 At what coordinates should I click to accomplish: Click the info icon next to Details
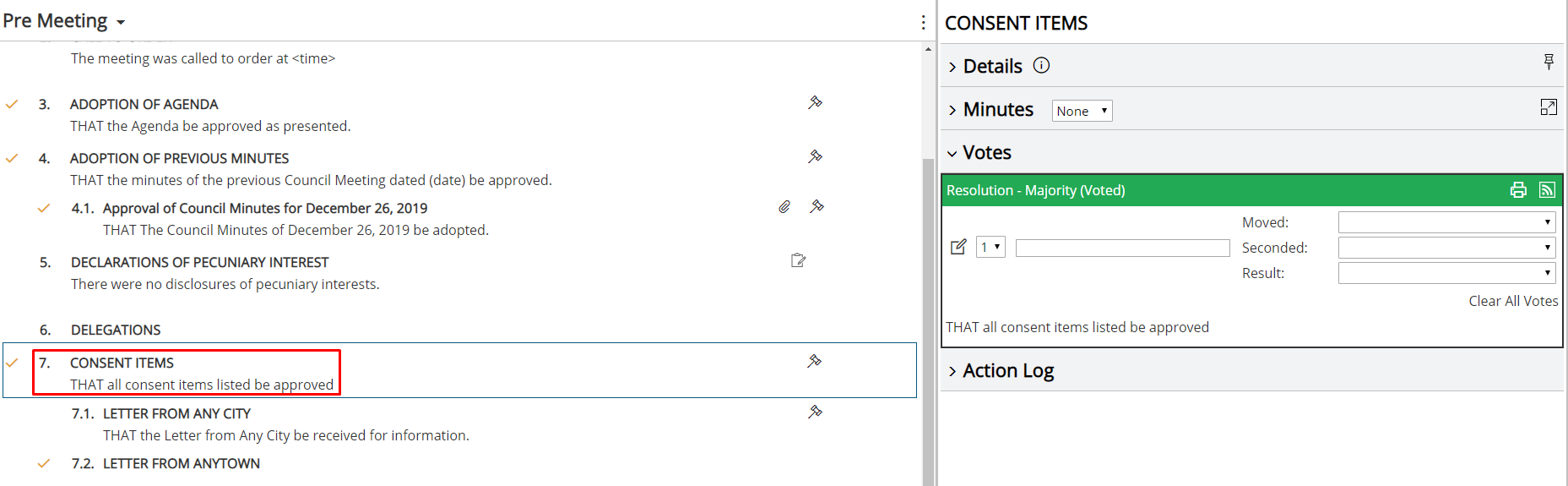click(1042, 65)
